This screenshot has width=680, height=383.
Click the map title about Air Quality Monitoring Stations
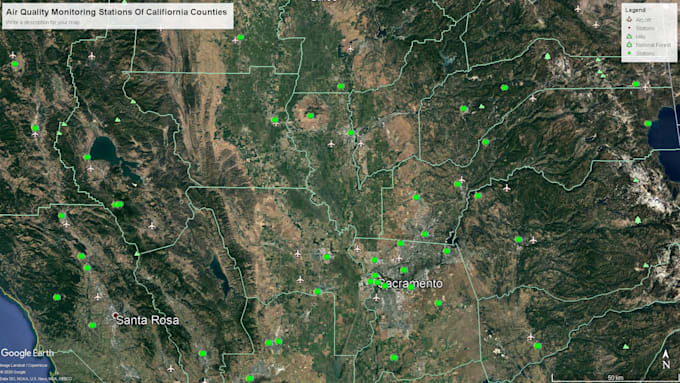117,12
